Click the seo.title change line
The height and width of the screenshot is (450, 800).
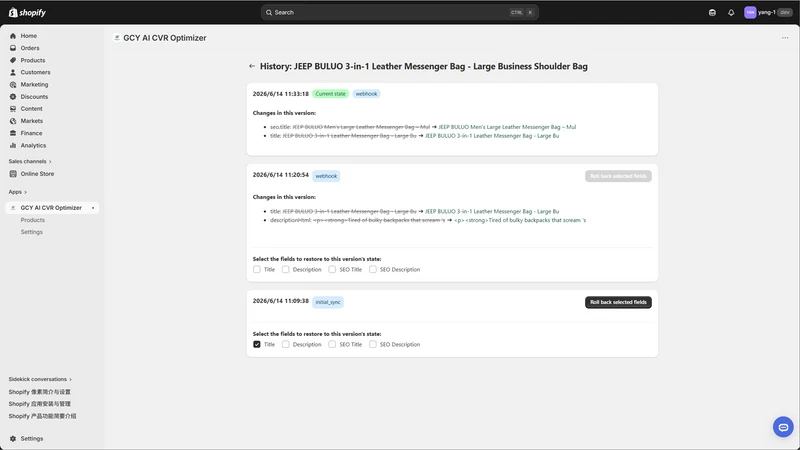click(423, 127)
